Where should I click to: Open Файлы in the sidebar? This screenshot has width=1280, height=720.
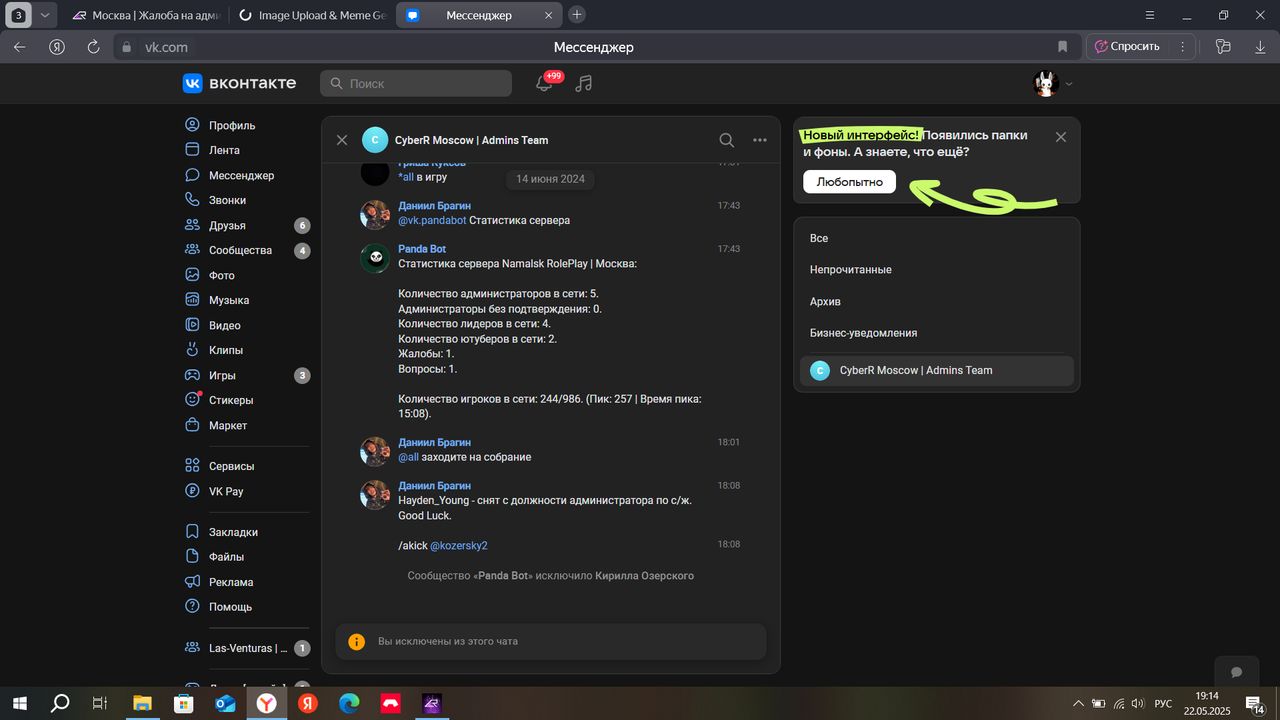click(x=226, y=557)
